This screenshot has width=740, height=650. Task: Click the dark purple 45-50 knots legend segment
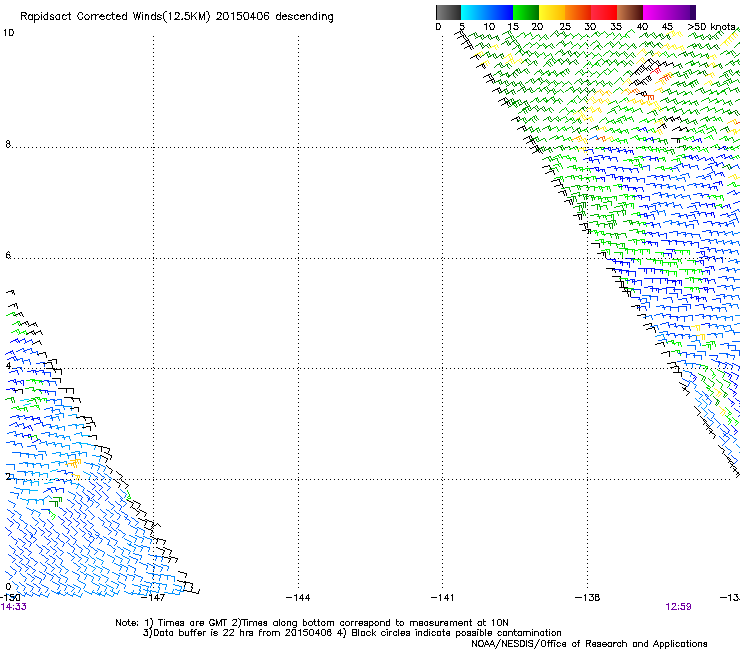[682, 12]
